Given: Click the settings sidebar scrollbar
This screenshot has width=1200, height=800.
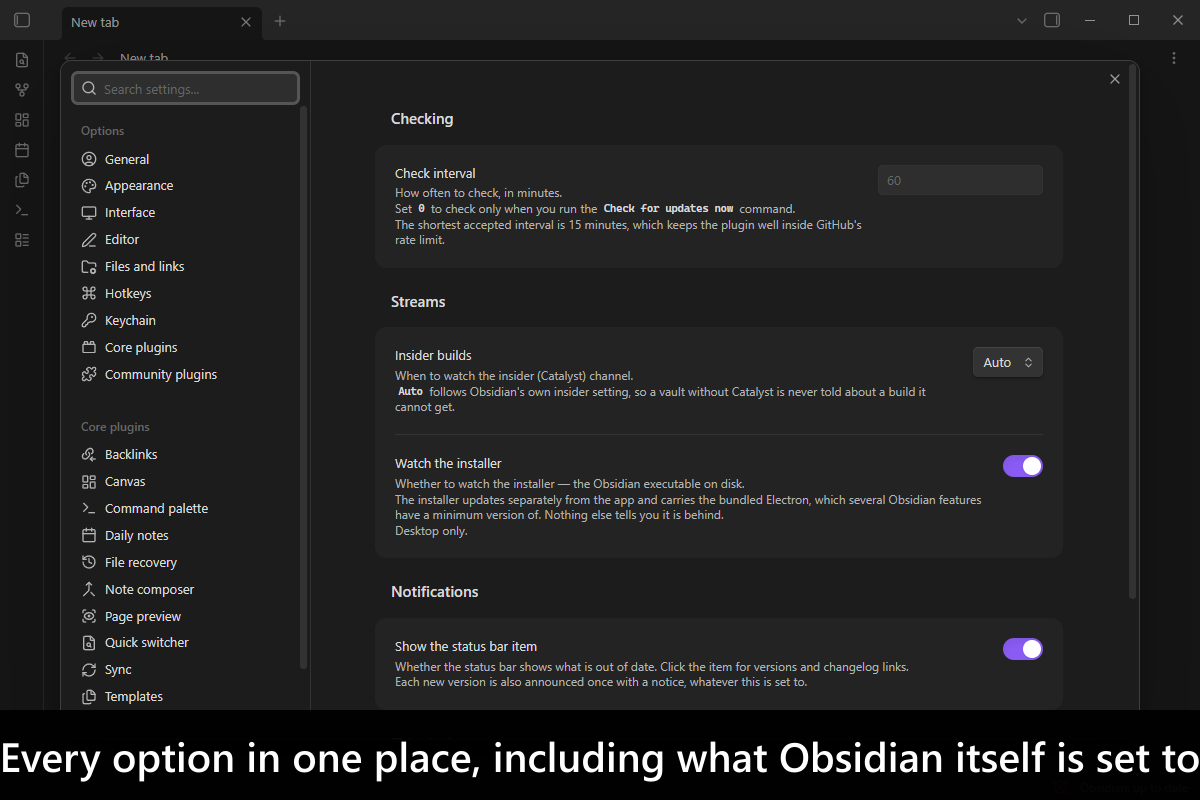Looking at the screenshot, I should [x=304, y=387].
